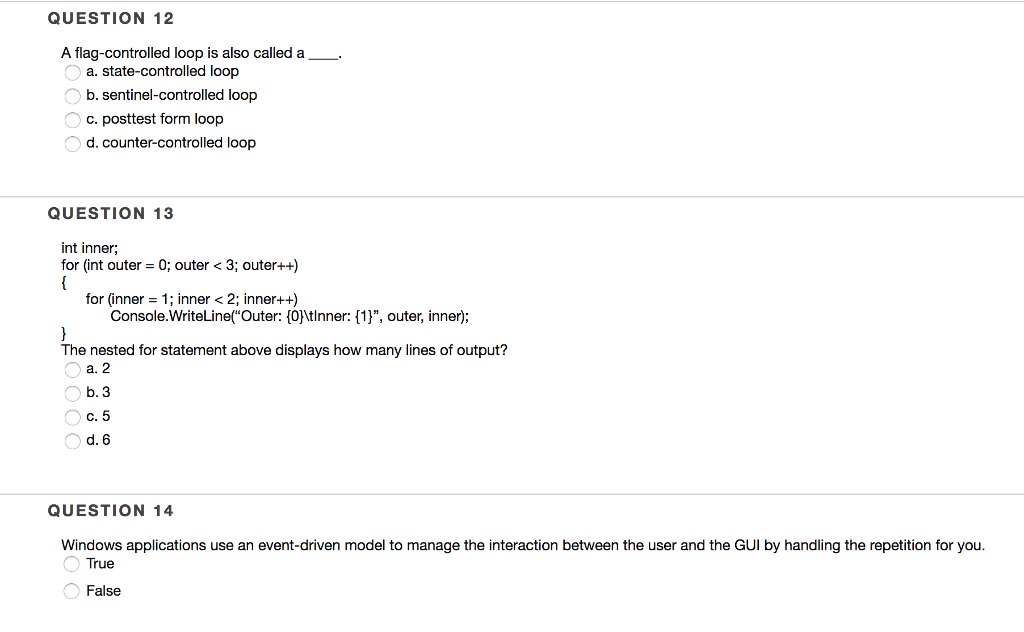Click the QUESTION 12 heading
The width and height of the screenshot is (1024, 632).
click(110, 18)
